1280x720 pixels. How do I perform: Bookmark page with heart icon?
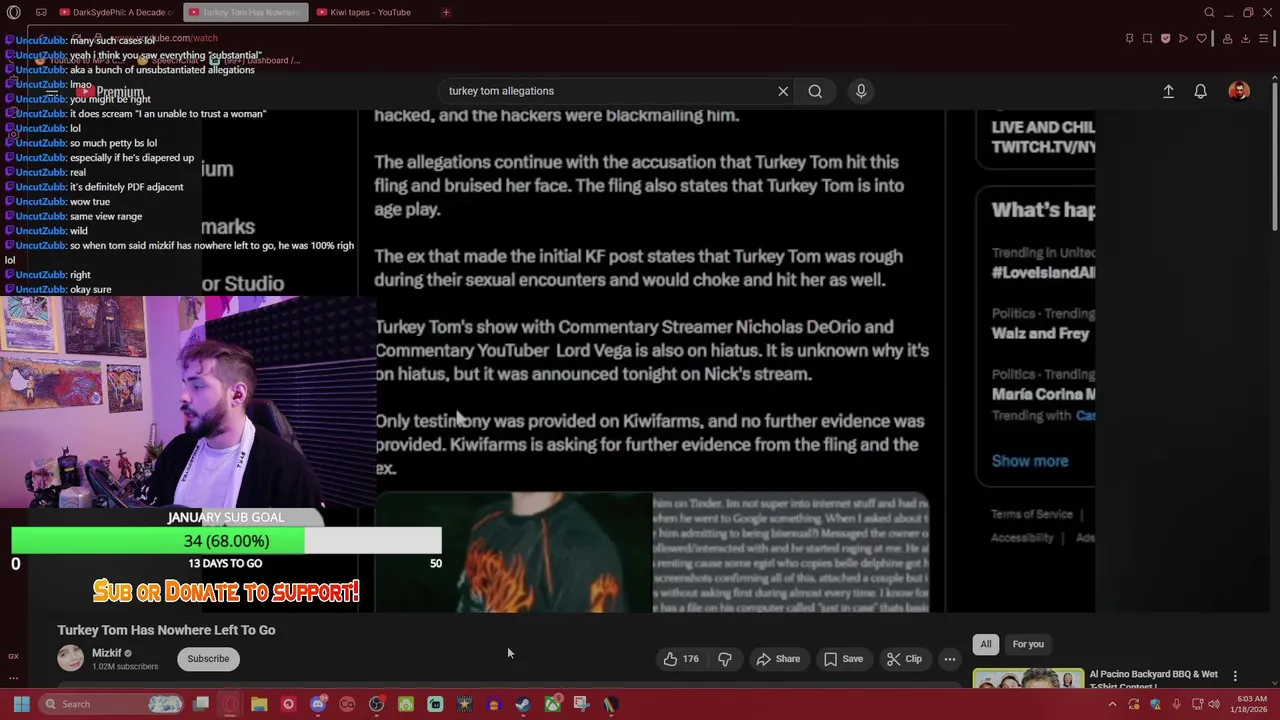tap(1202, 38)
